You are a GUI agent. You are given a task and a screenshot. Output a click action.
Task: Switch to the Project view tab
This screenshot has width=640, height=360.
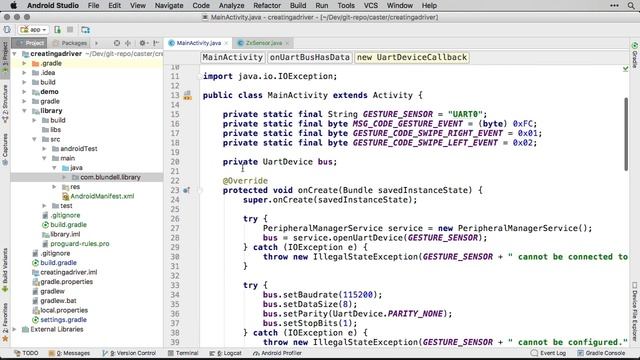point(29,43)
